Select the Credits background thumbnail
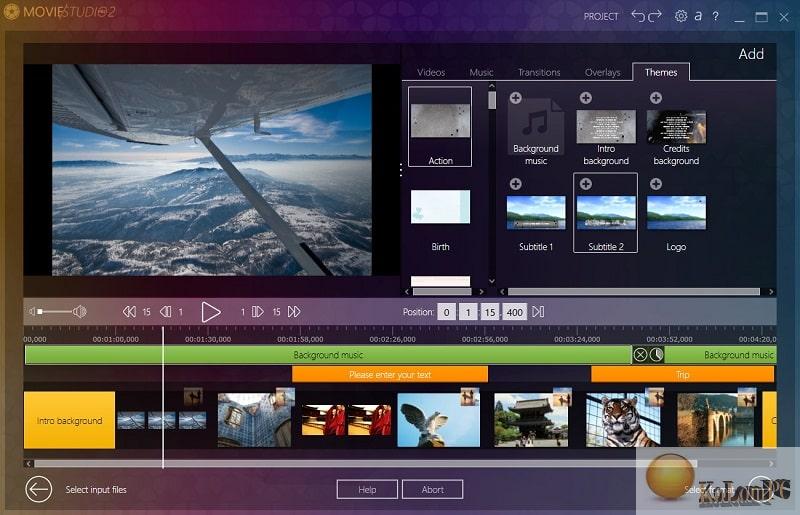The image size is (800, 515). pyautogui.click(x=676, y=126)
